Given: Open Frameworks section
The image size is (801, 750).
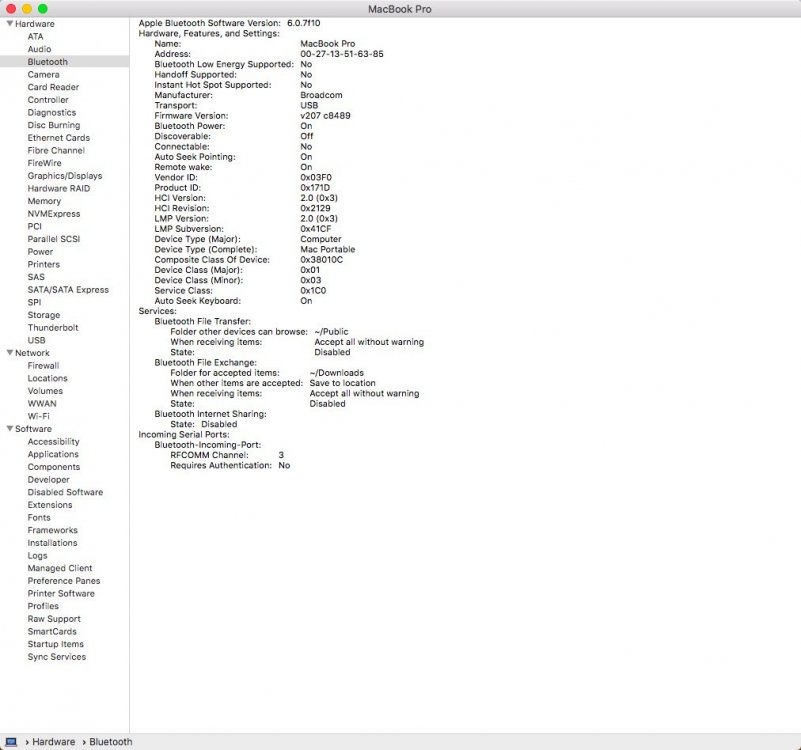Looking at the screenshot, I should point(53,530).
